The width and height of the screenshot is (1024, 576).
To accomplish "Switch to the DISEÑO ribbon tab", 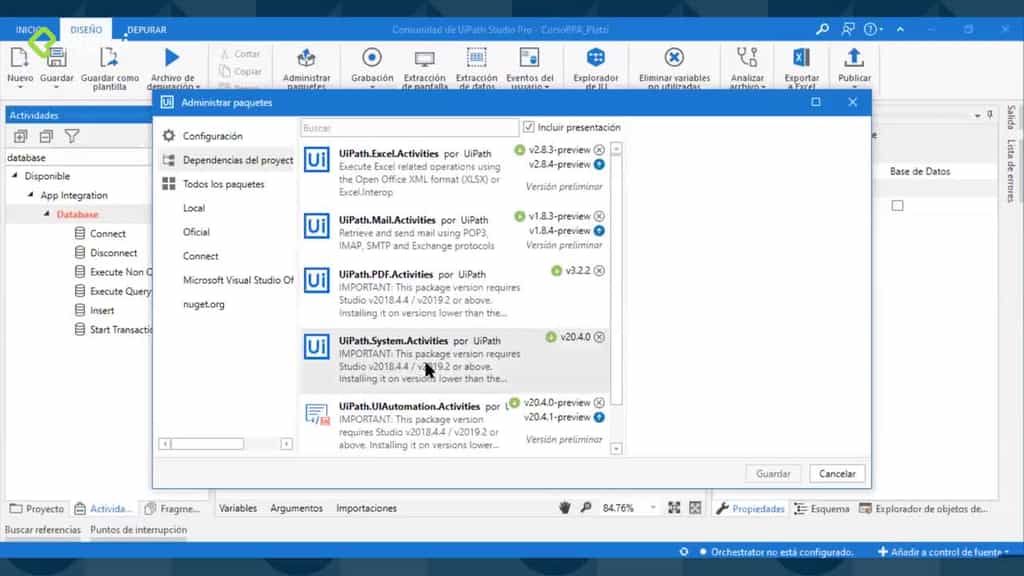I will tap(86, 29).
